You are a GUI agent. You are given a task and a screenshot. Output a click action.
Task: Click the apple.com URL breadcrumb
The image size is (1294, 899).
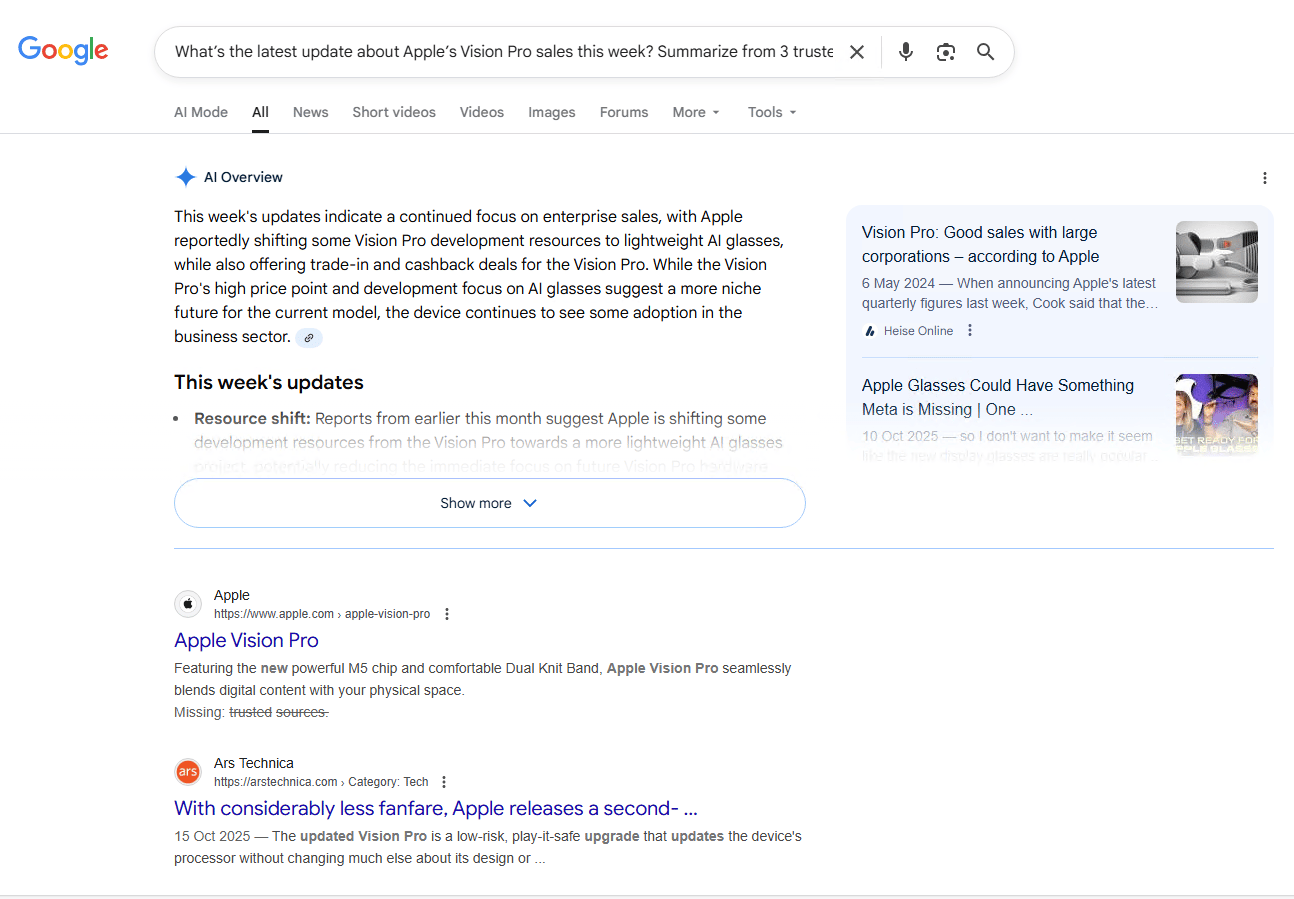322,614
